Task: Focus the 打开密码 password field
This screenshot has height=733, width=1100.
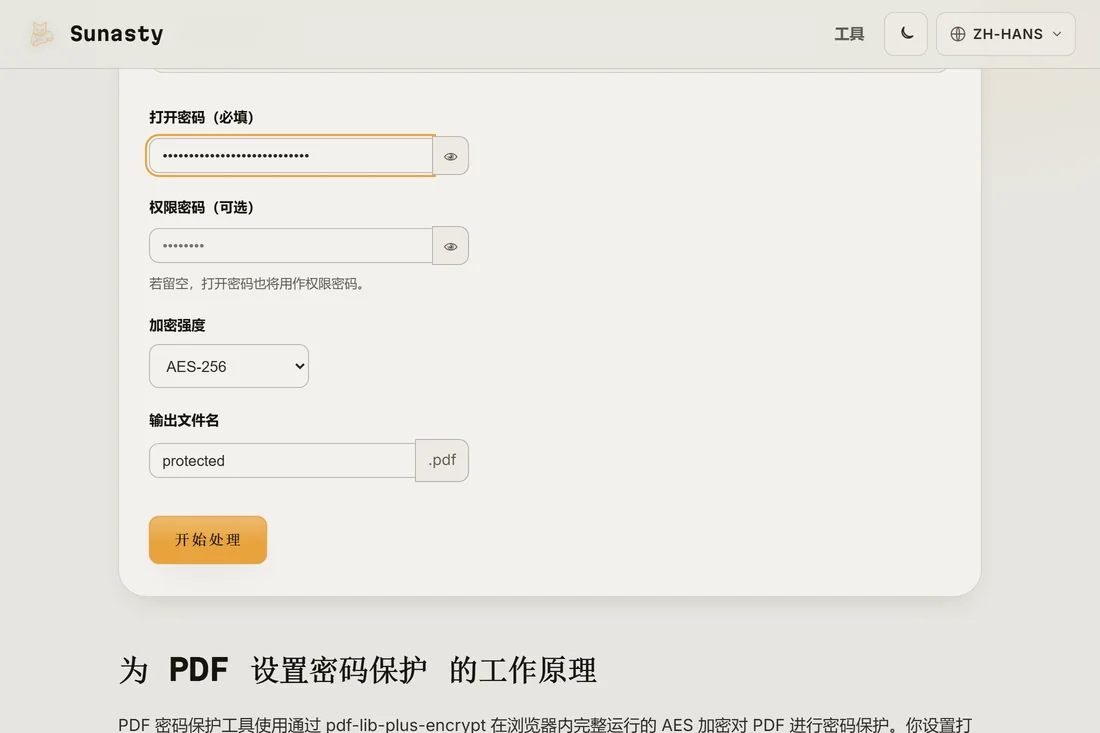Action: click(291, 156)
